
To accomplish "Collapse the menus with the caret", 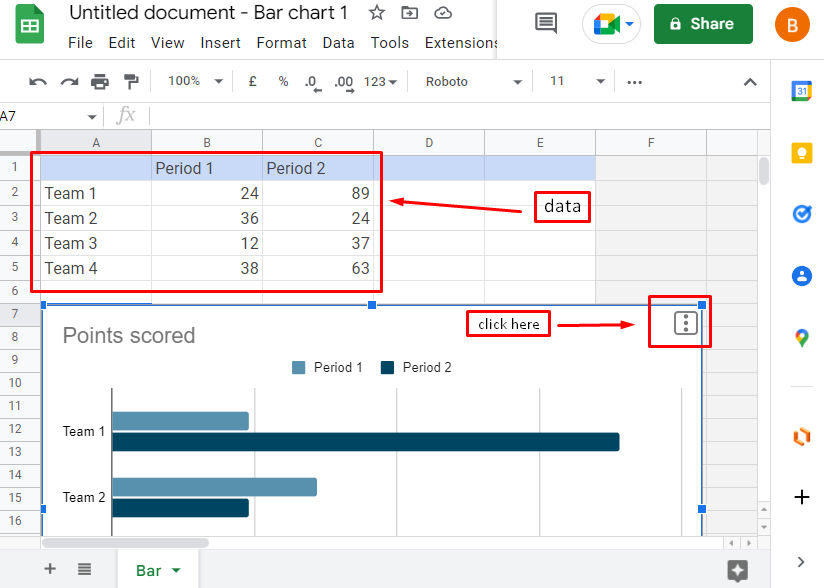I will (x=750, y=82).
